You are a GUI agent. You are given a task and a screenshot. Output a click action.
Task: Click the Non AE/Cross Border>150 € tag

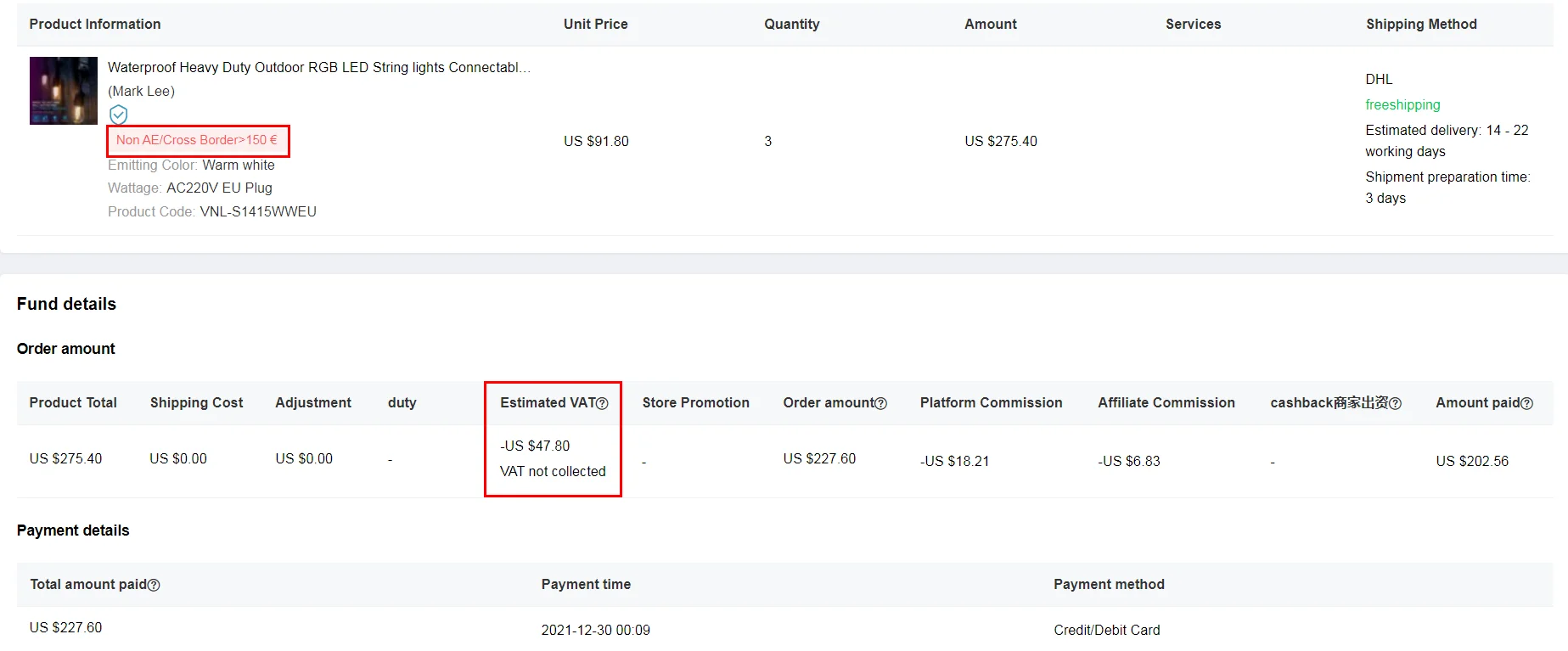(x=197, y=140)
